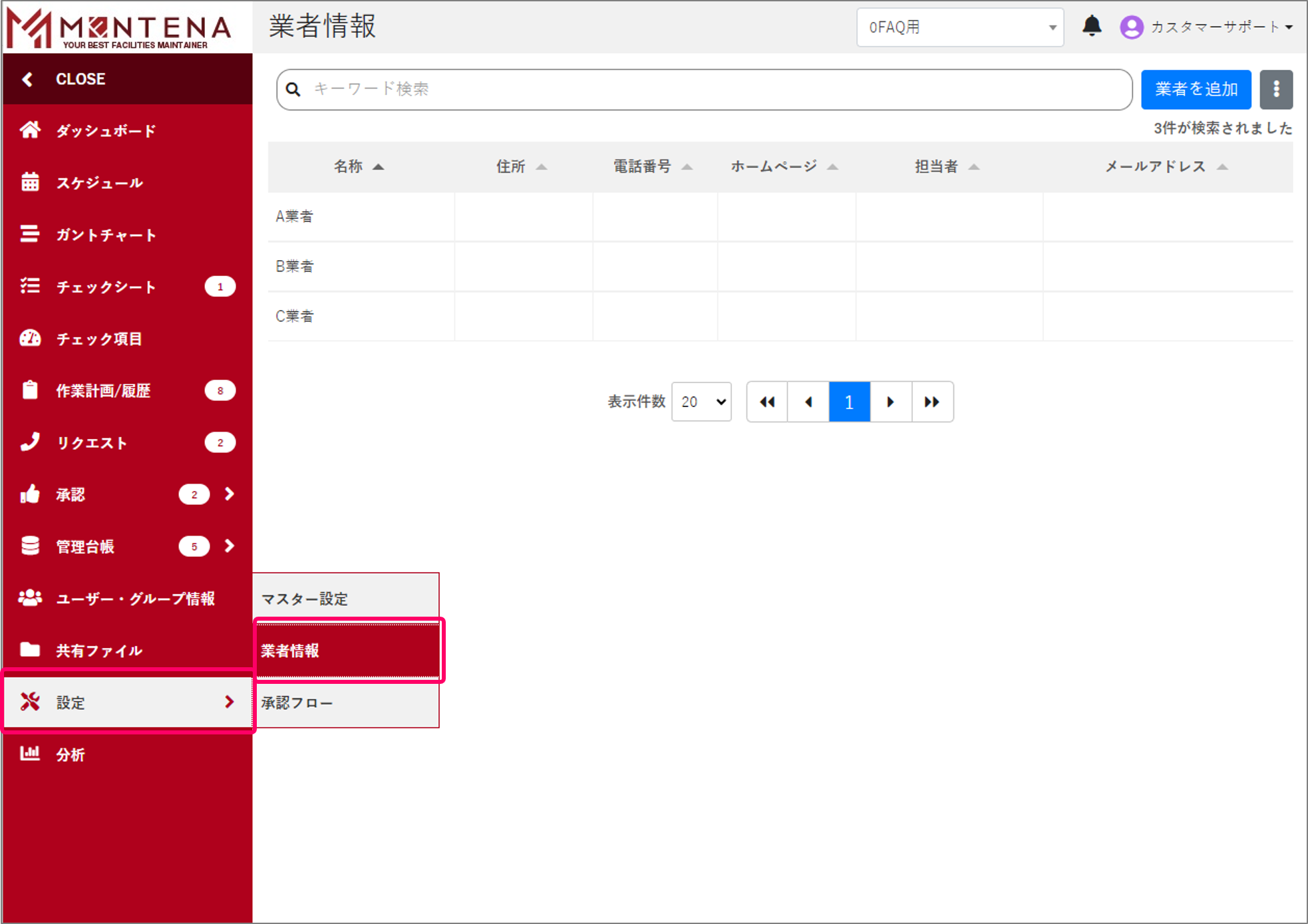Select the リクエスト phone icon
The height and width of the screenshot is (924, 1308).
(31, 442)
